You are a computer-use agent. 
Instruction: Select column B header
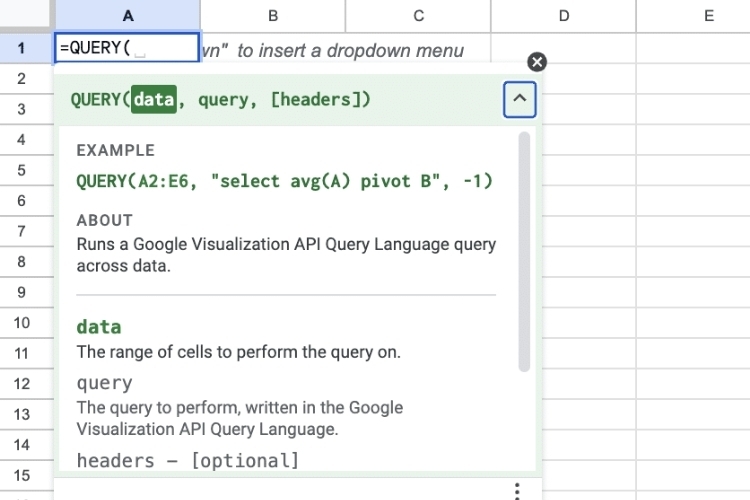click(x=273, y=16)
